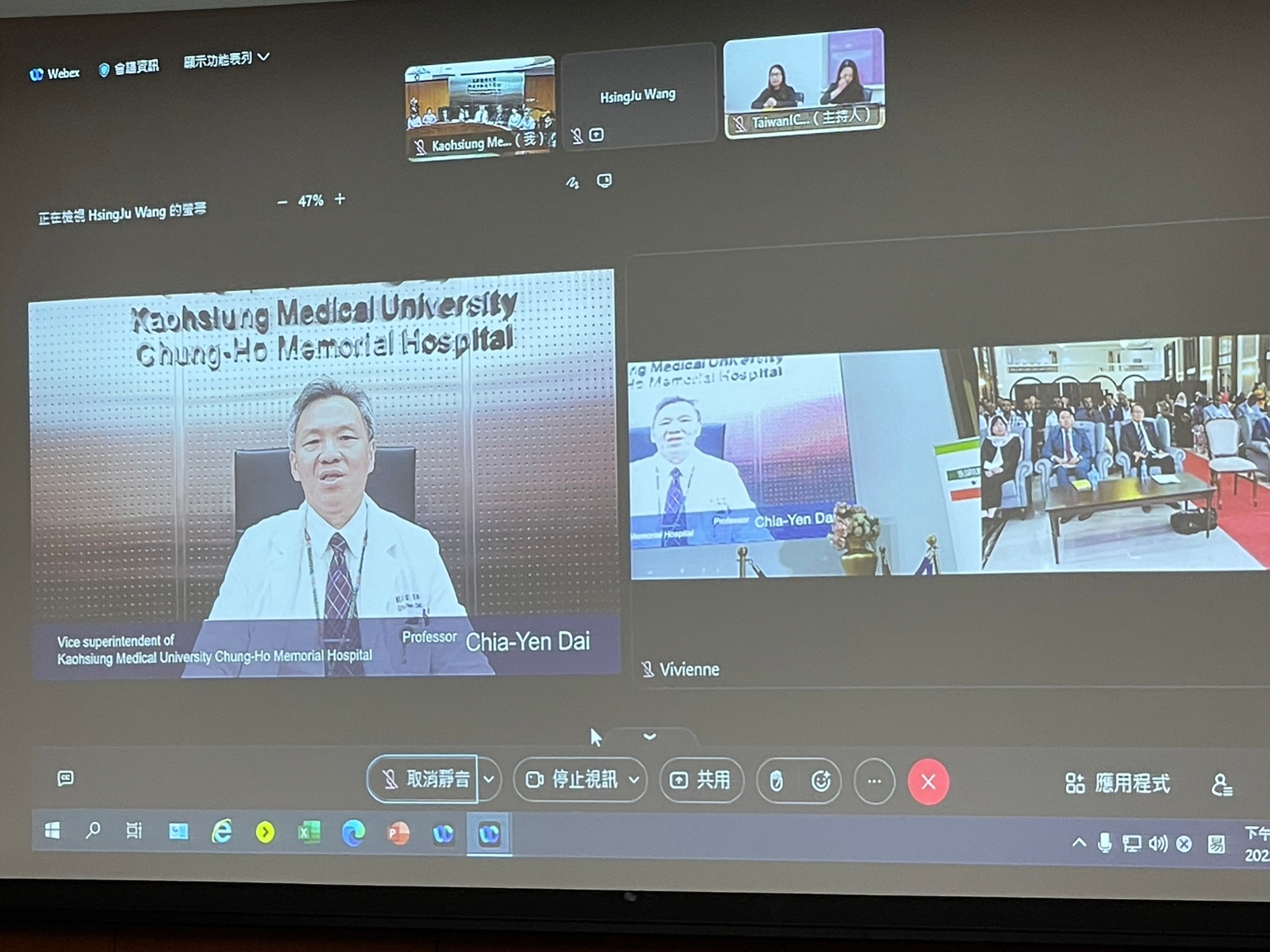Open Microsoft Edge from the taskbar
This screenshot has width=1270, height=952.
click(x=353, y=833)
